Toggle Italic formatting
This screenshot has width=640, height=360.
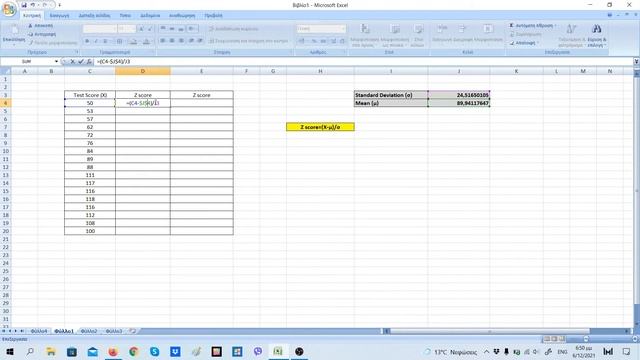(96, 41)
